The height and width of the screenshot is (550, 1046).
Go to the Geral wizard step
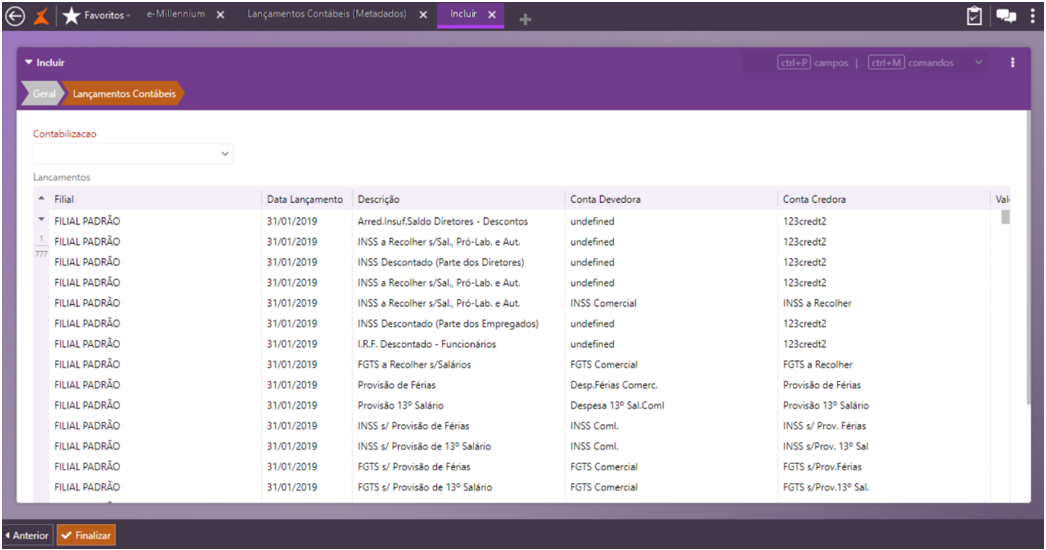pos(44,94)
